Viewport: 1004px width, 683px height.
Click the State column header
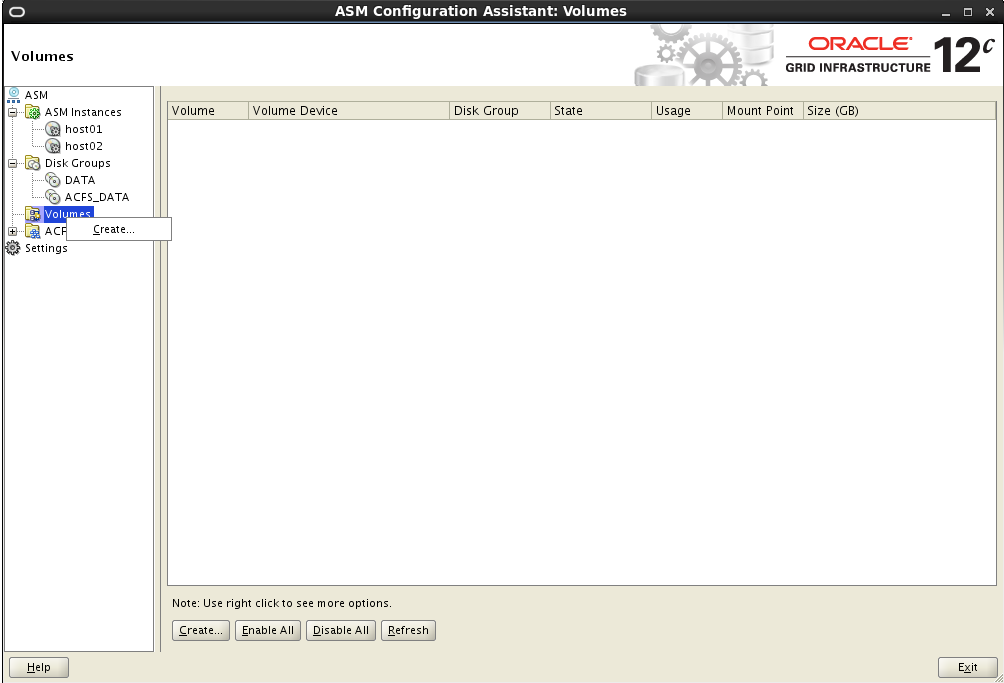click(601, 111)
